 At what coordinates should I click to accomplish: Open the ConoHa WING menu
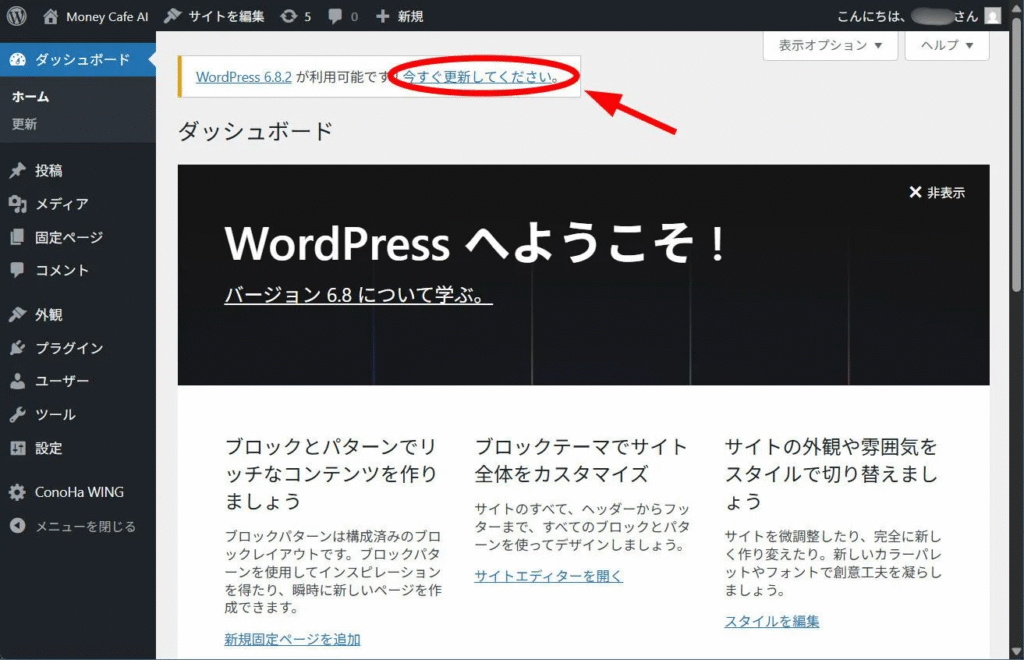pyautogui.click(x=78, y=492)
